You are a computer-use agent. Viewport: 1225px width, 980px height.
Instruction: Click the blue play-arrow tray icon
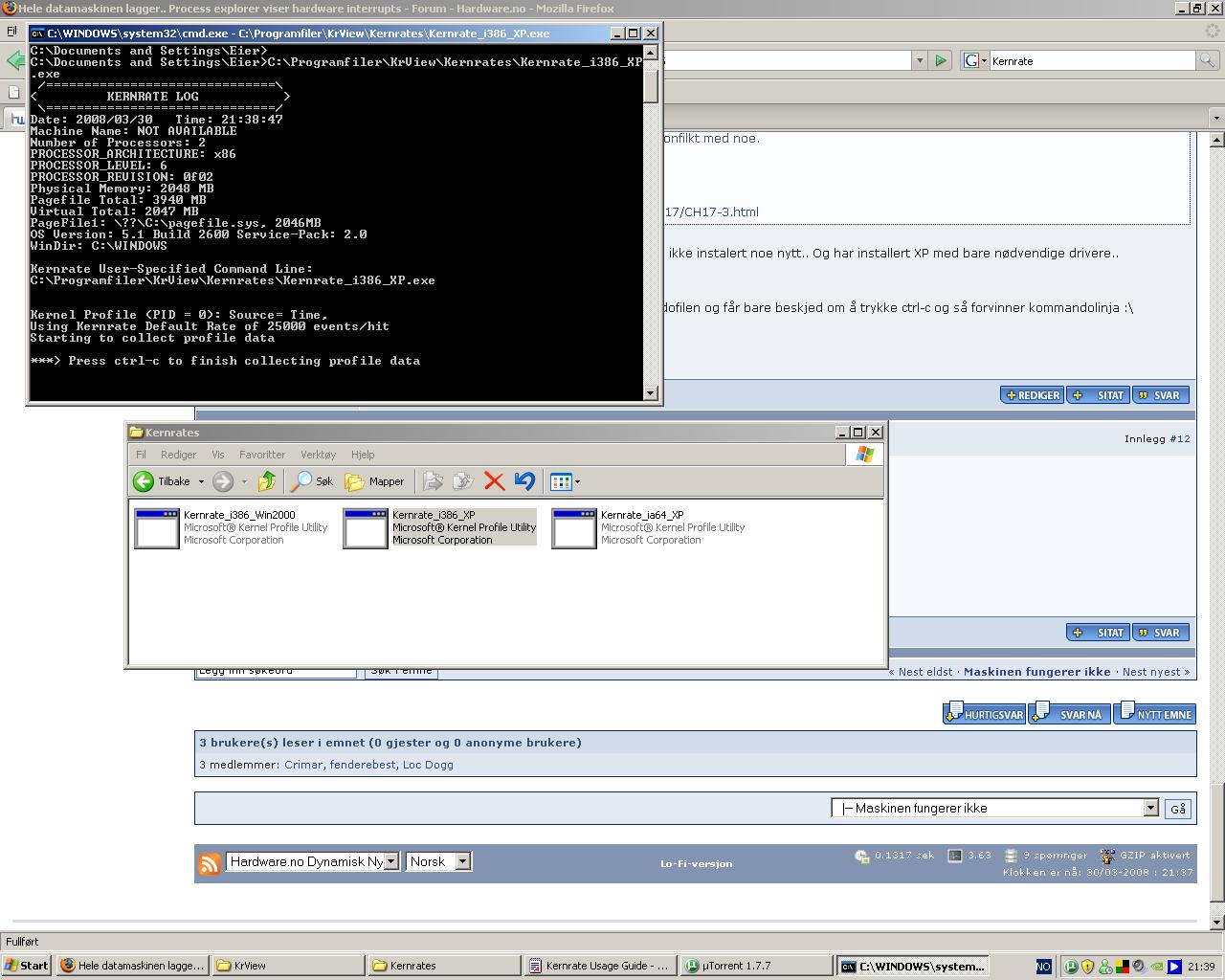click(1174, 967)
